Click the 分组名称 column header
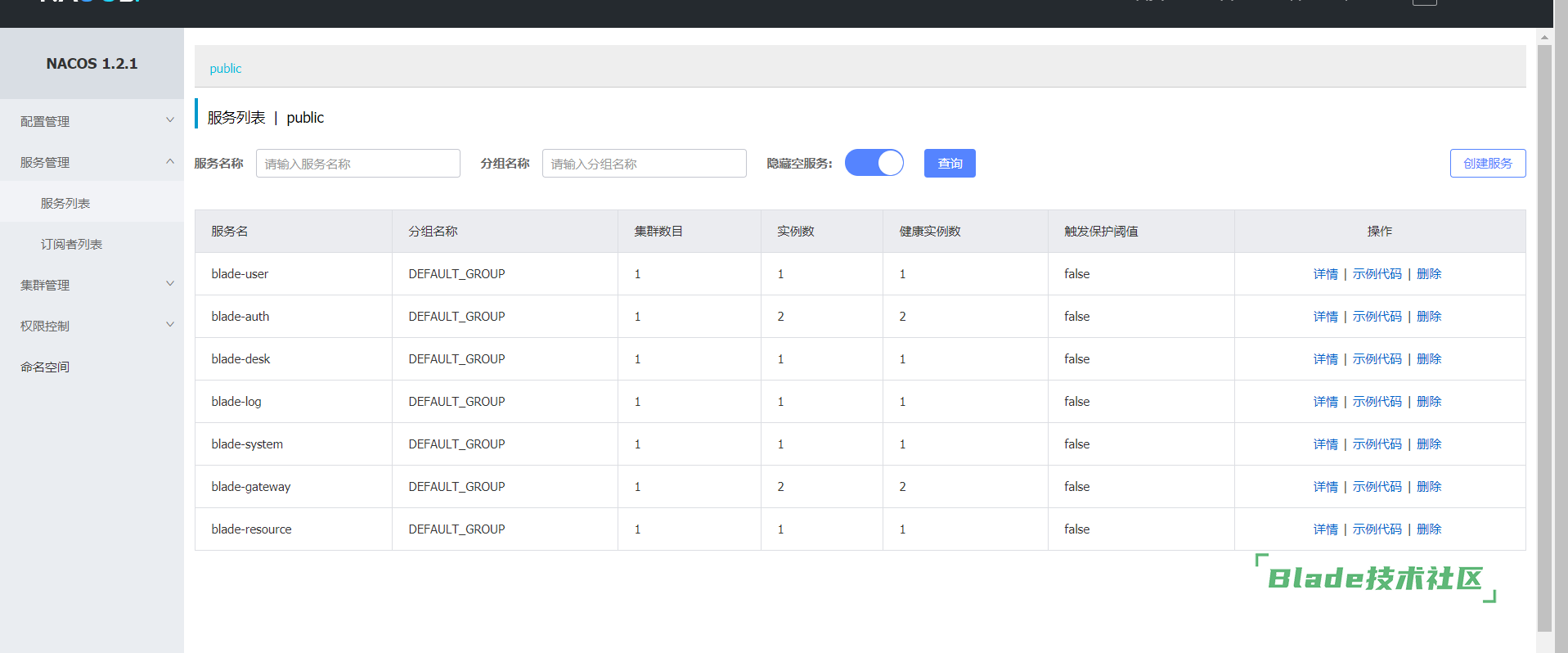This screenshot has height=653, width=1568. tap(505, 232)
